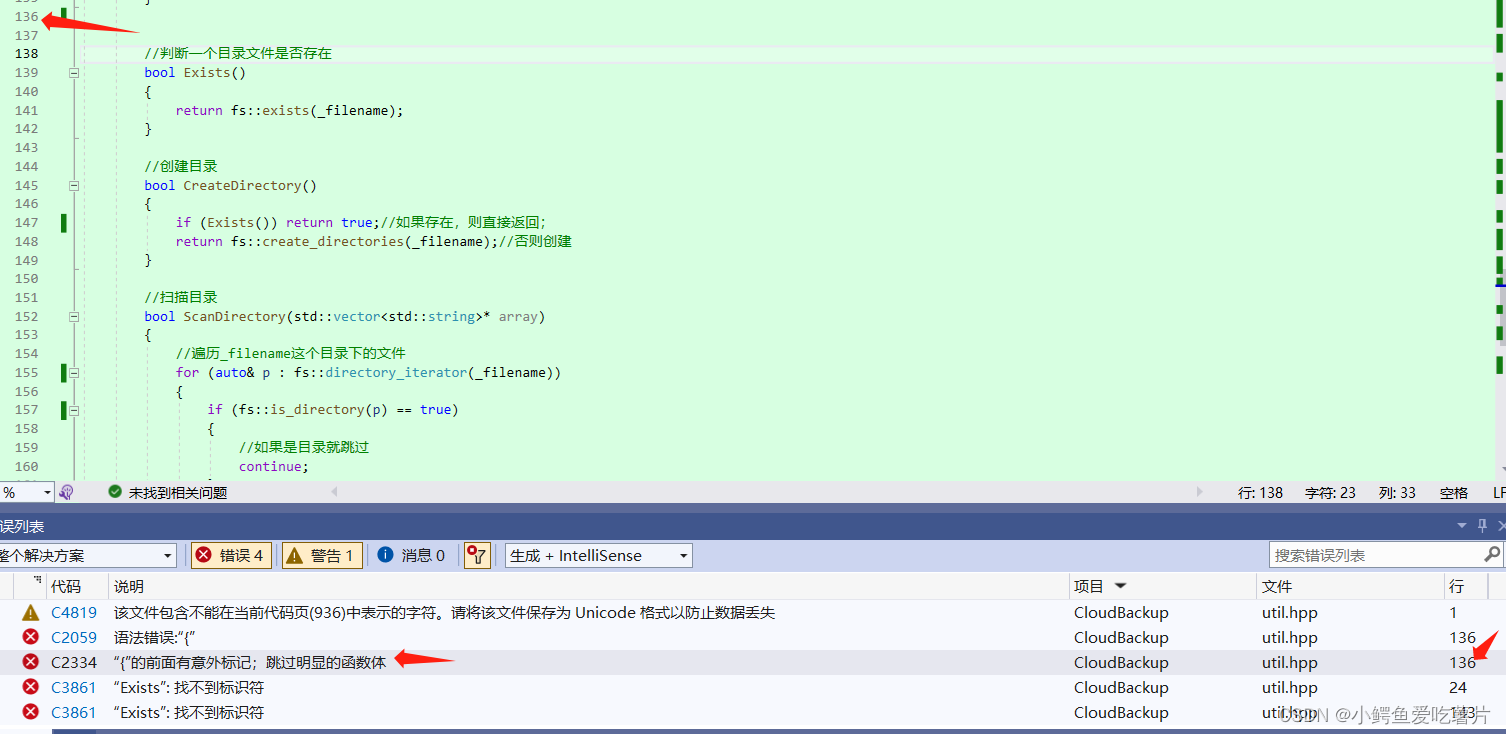Screen dimensions: 1506x734
Task: Click the 行: 138 status indicator
Action: 1260,492
